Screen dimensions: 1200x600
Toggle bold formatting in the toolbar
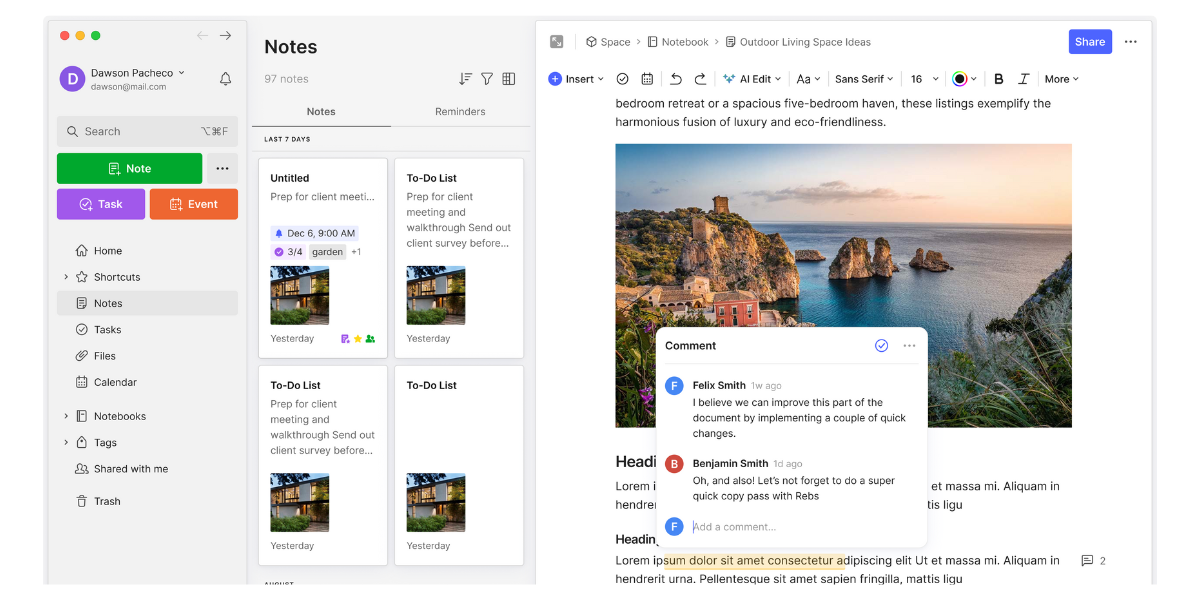[998, 78]
